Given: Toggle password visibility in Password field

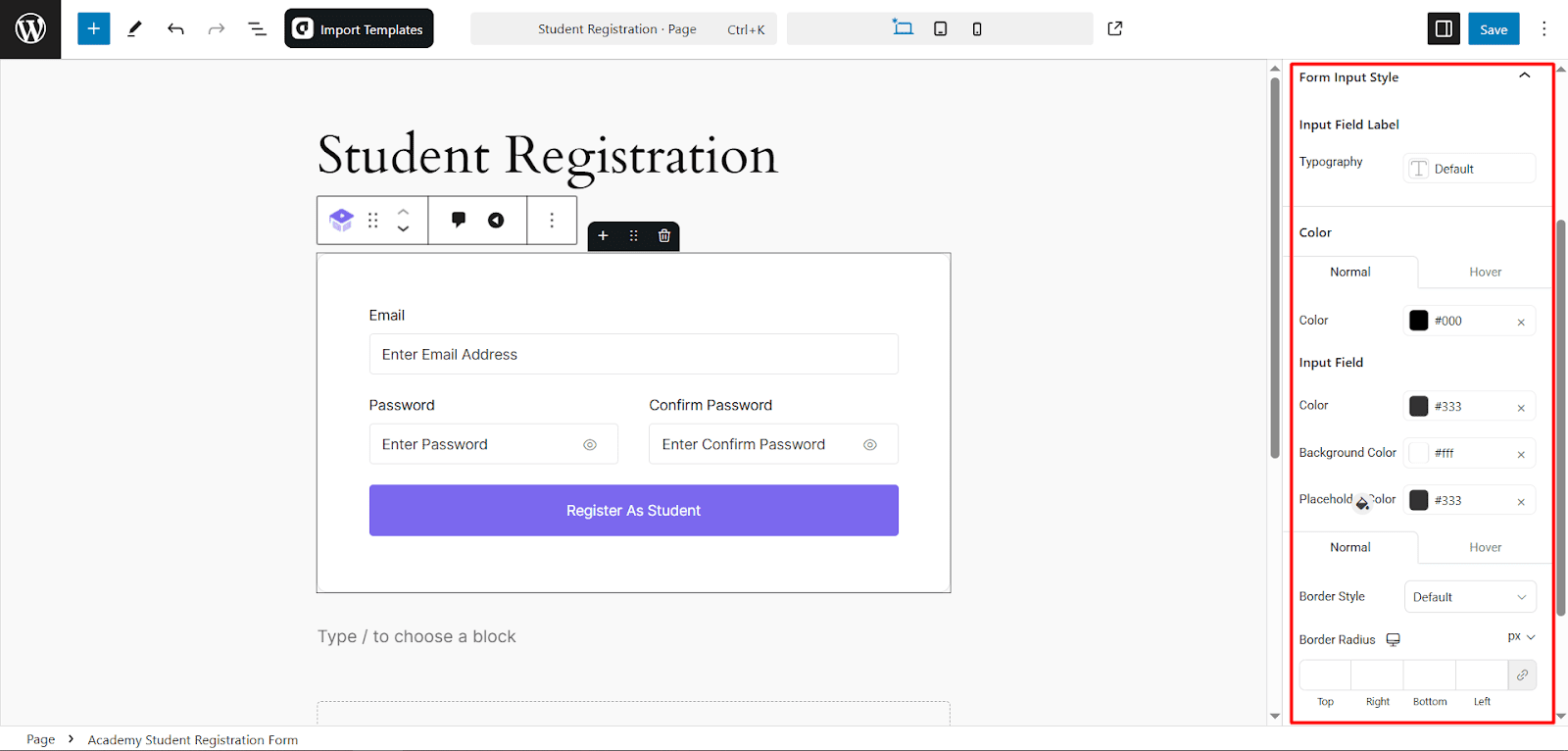Looking at the screenshot, I should 590,445.
